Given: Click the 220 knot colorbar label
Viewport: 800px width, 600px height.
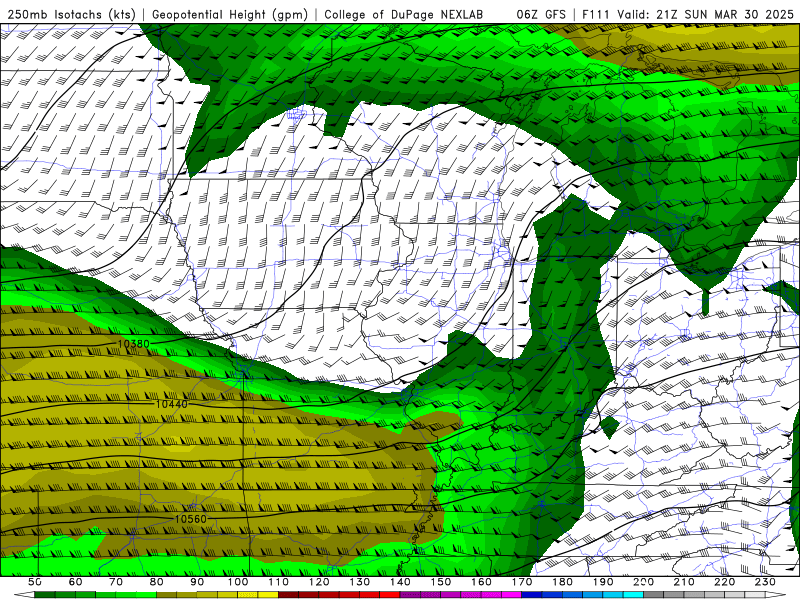Looking at the screenshot, I should pos(724,582).
